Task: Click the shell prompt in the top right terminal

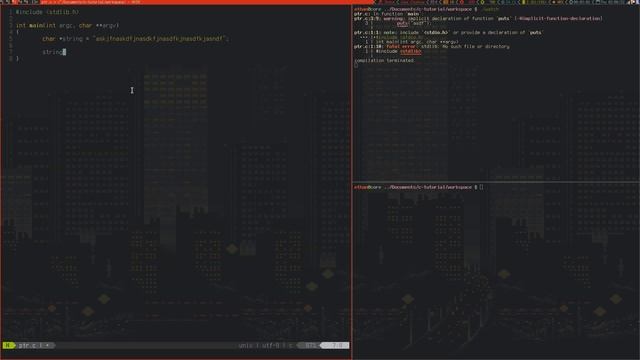Action: 415,9
